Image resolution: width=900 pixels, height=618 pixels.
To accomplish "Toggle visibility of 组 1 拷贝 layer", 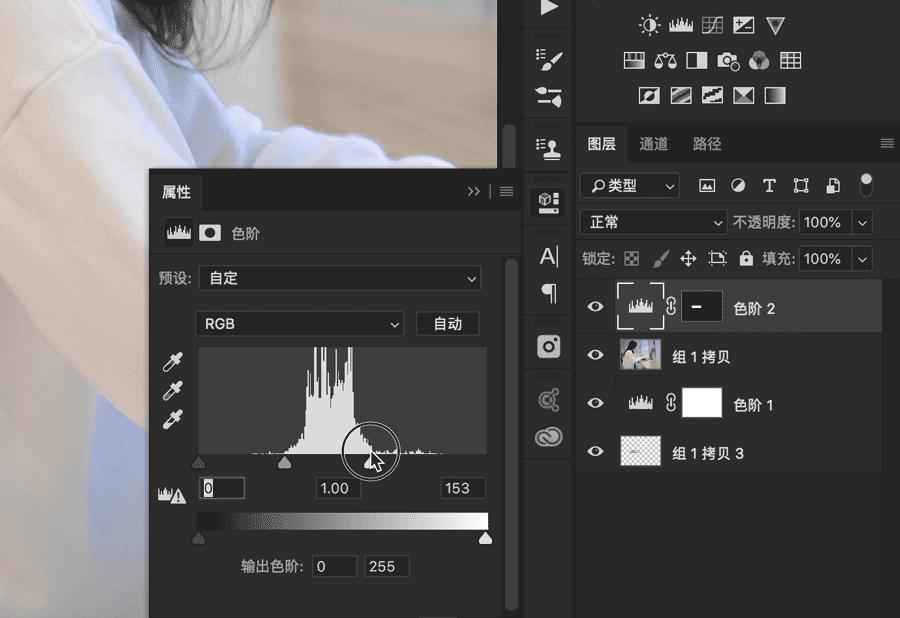I will (x=595, y=354).
